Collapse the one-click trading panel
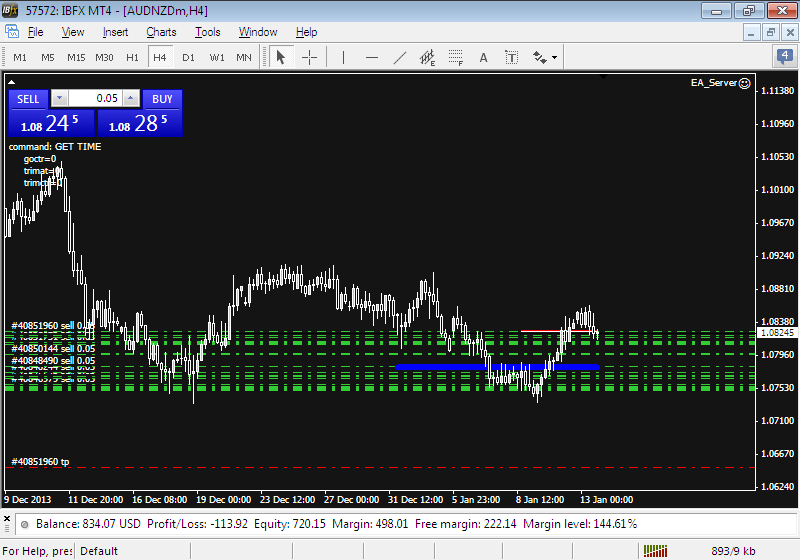 tap(11, 81)
